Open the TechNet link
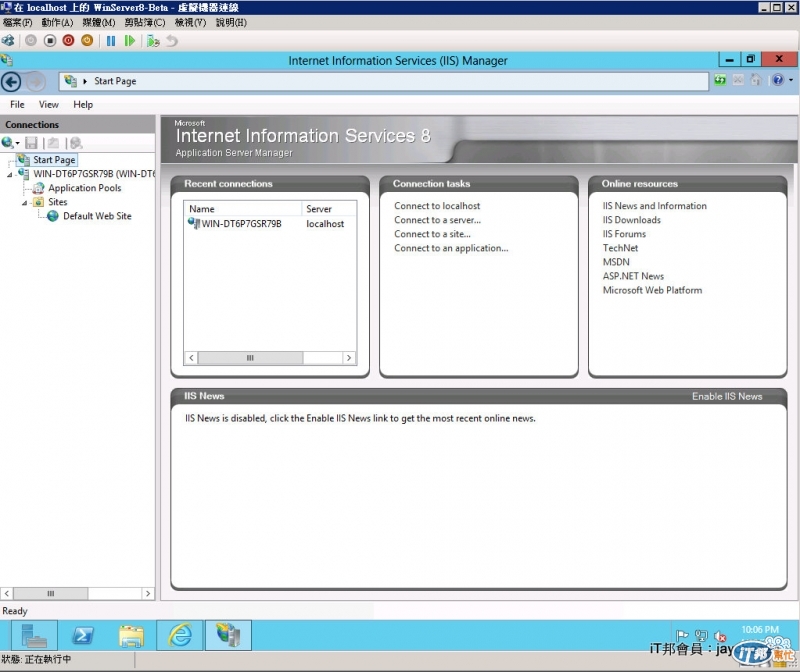The width and height of the screenshot is (800, 672). pos(620,248)
